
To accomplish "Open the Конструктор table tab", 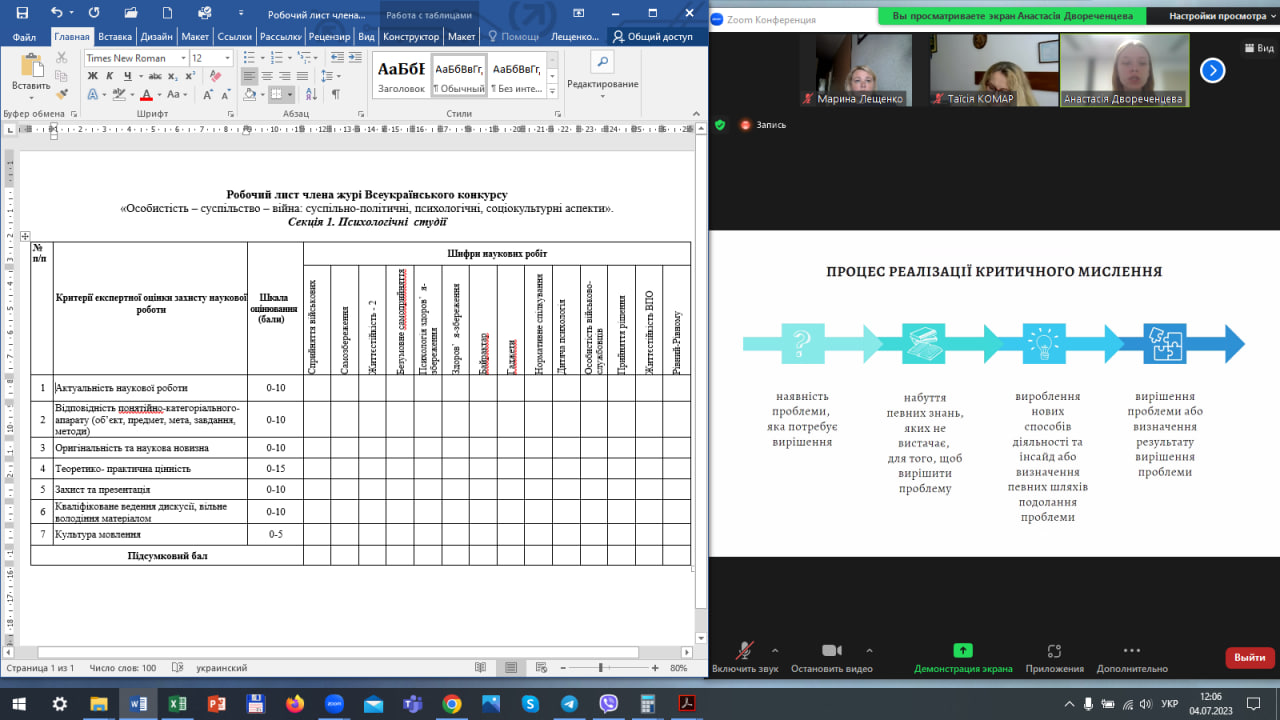I will [411, 37].
